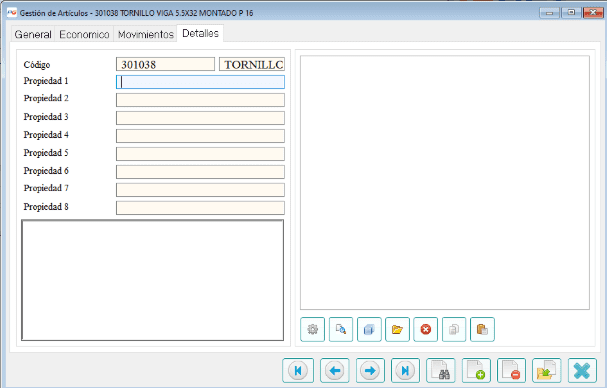Go to first record button
The width and height of the screenshot is (607, 389).
tap(298, 370)
